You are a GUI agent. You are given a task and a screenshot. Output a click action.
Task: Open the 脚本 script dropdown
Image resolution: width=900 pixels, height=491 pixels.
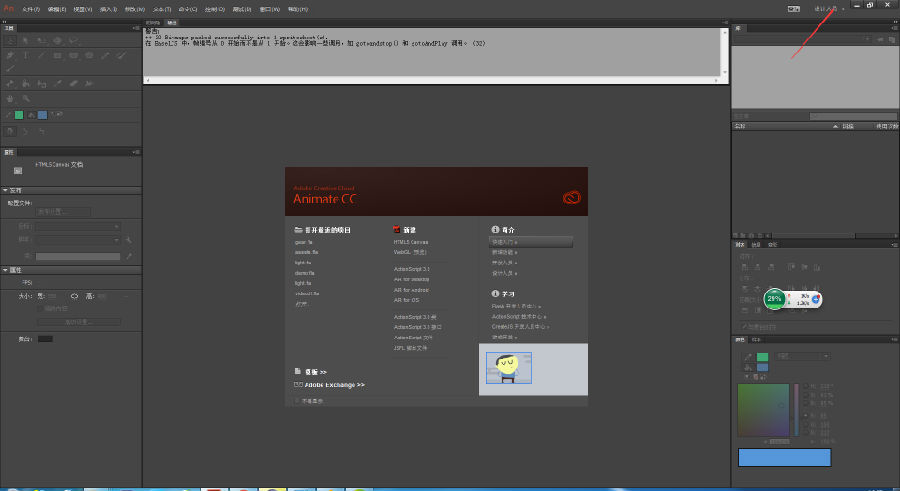click(78, 239)
